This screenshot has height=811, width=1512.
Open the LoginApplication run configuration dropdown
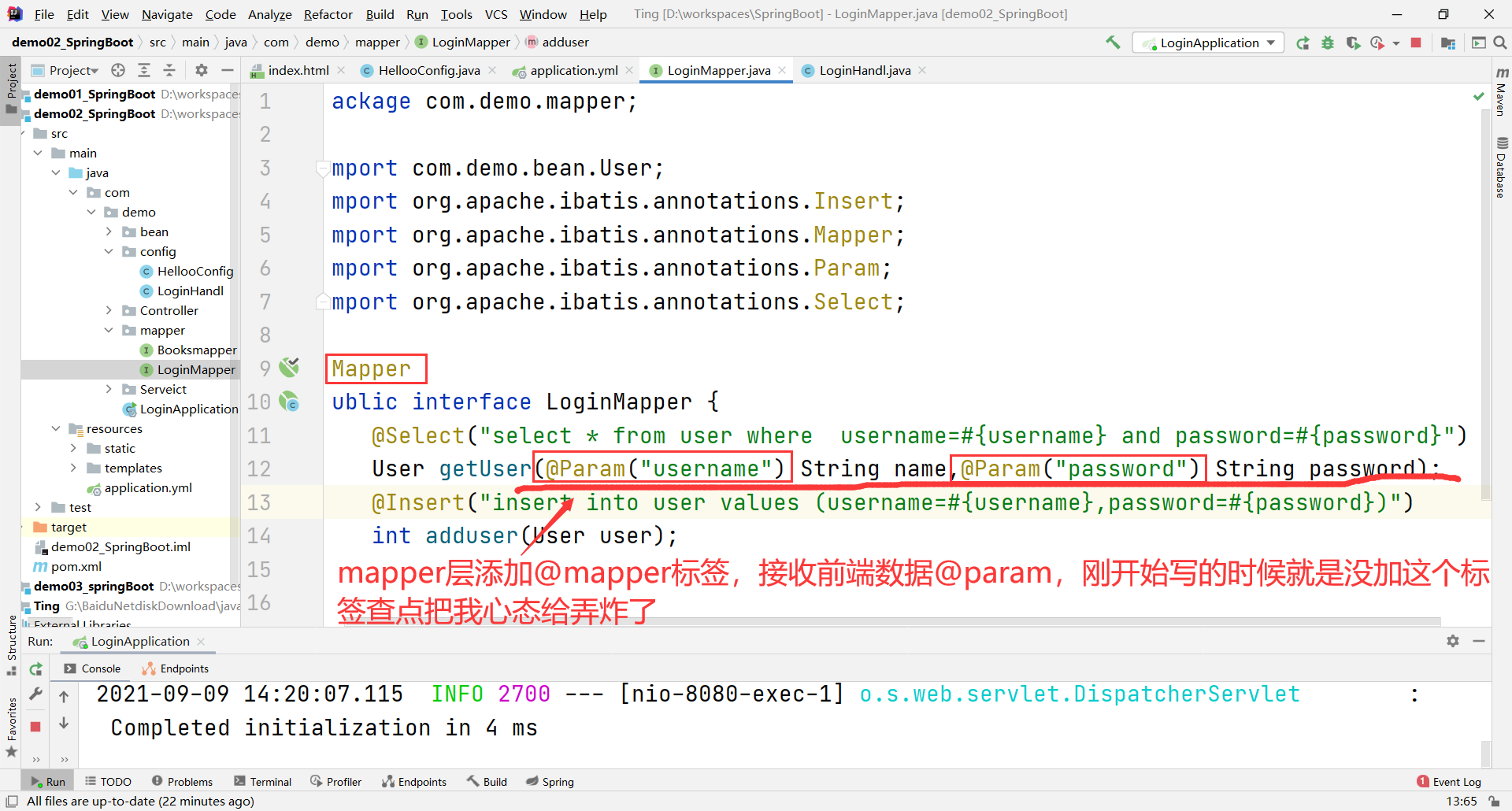pos(1271,43)
